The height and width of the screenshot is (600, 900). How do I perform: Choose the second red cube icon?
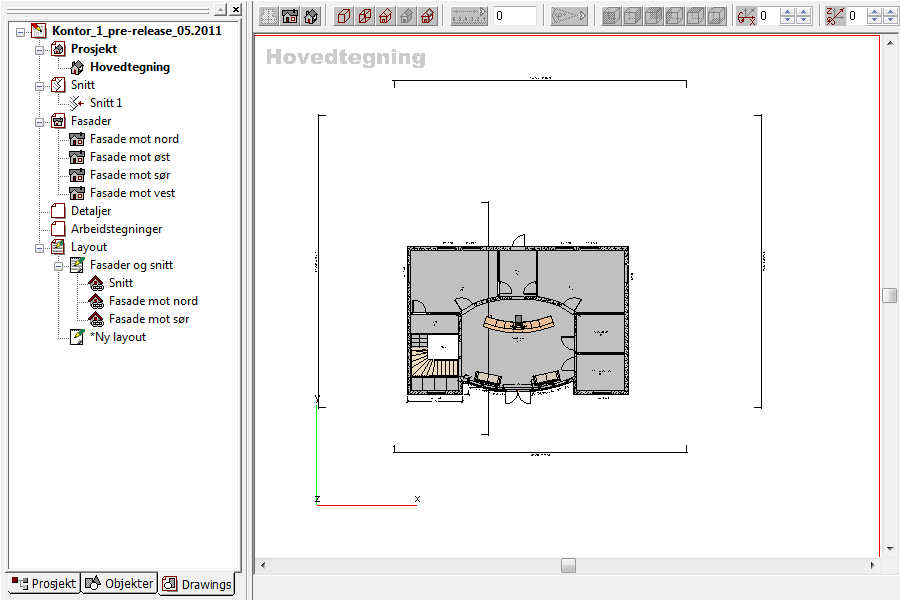point(364,16)
